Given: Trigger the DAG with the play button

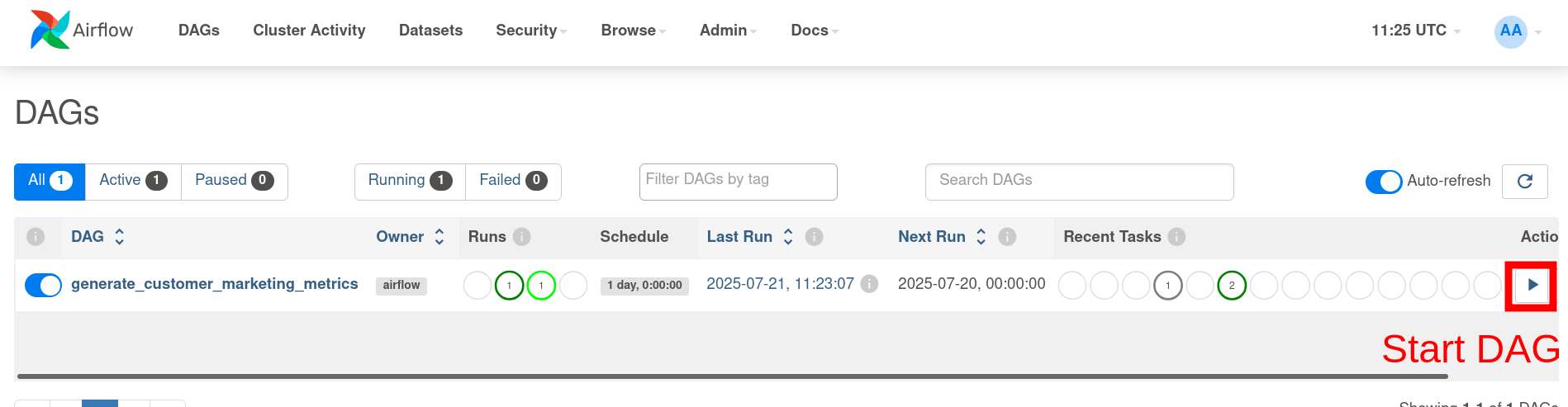Looking at the screenshot, I should point(1532,286).
